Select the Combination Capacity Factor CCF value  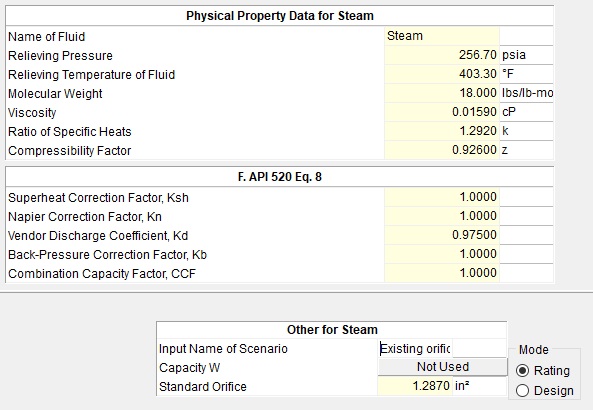click(442, 273)
